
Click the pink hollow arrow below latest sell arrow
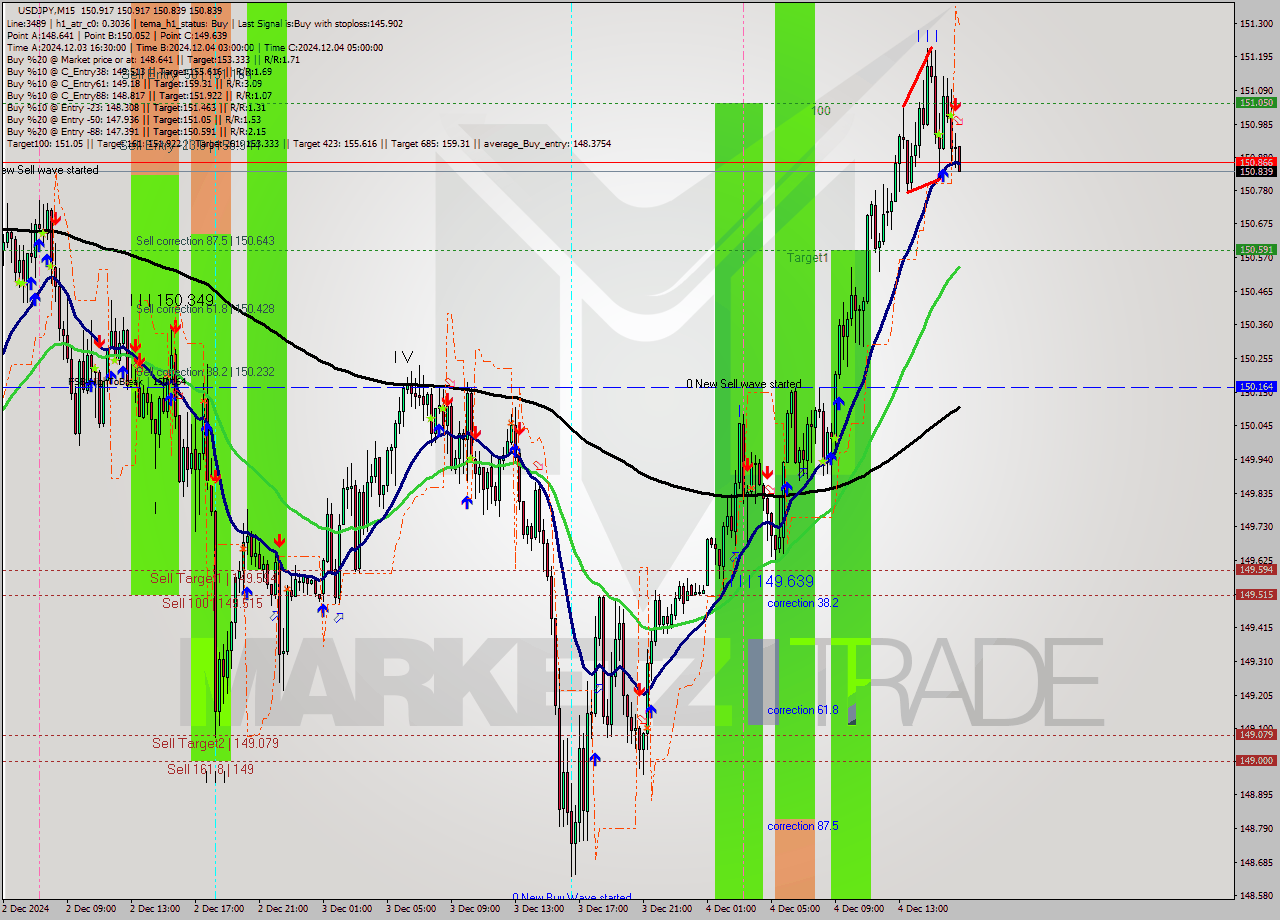pyautogui.click(x=958, y=120)
